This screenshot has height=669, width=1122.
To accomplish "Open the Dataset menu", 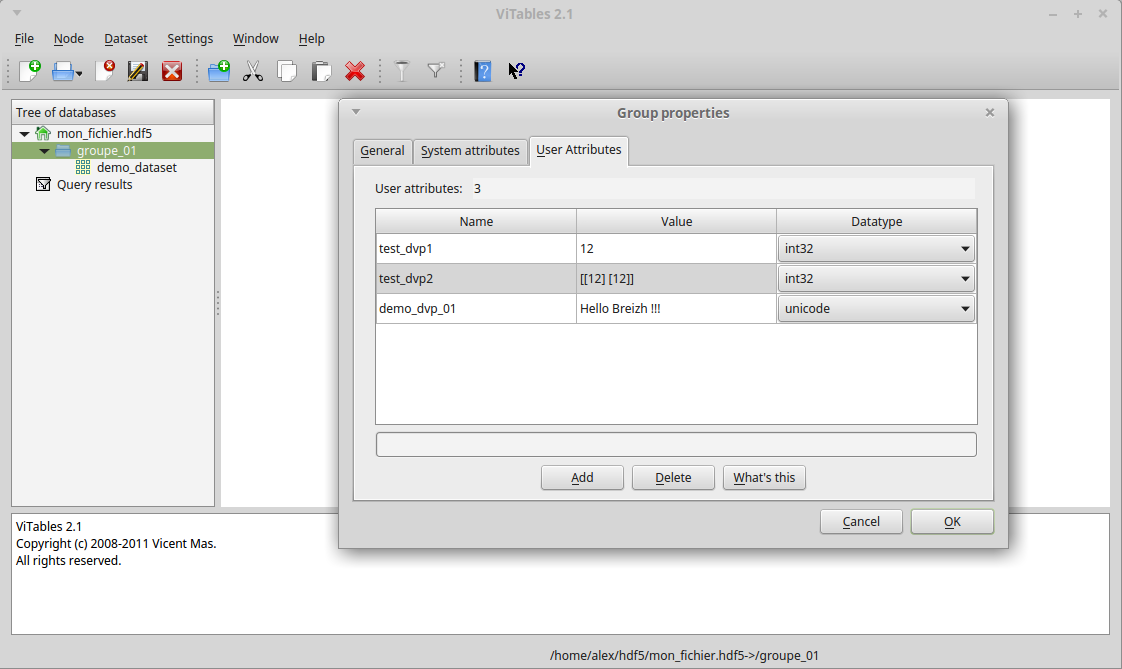I will [126, 39].
